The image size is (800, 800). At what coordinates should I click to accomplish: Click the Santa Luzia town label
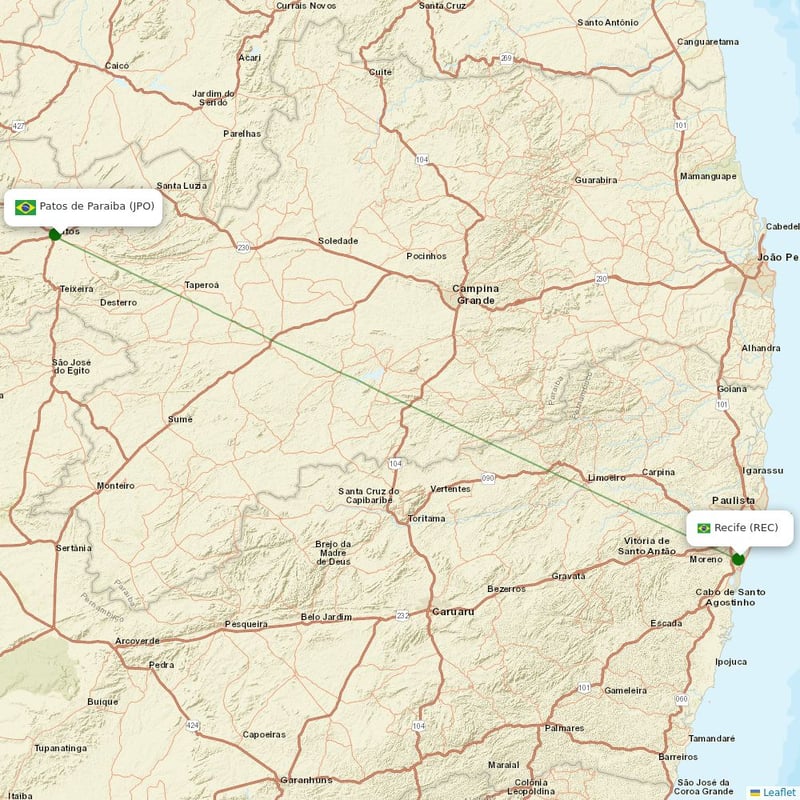(x=182, y=186)
